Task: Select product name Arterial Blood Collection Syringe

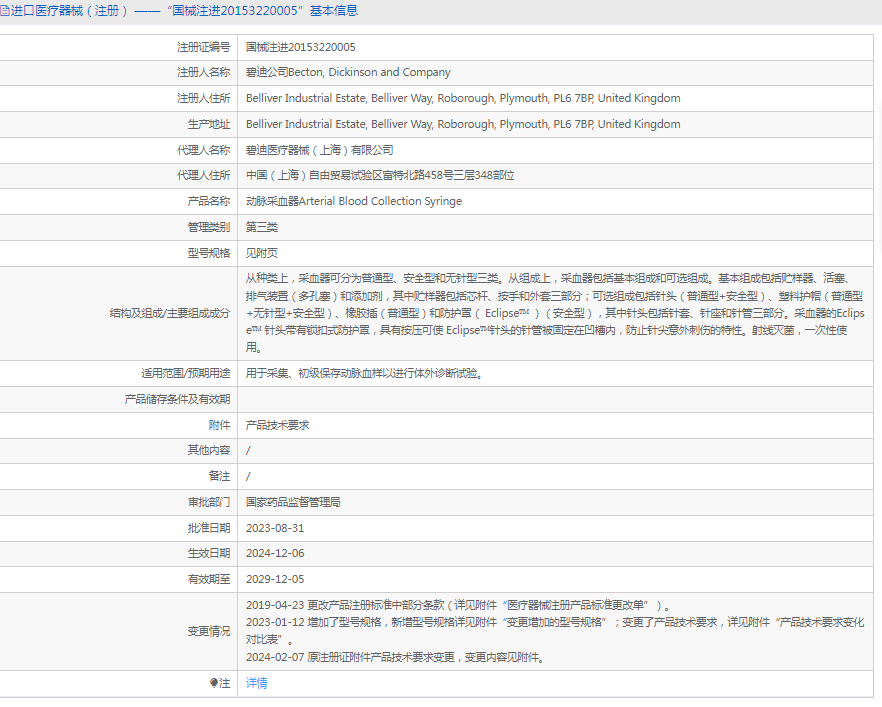Action: pos(354,201)
